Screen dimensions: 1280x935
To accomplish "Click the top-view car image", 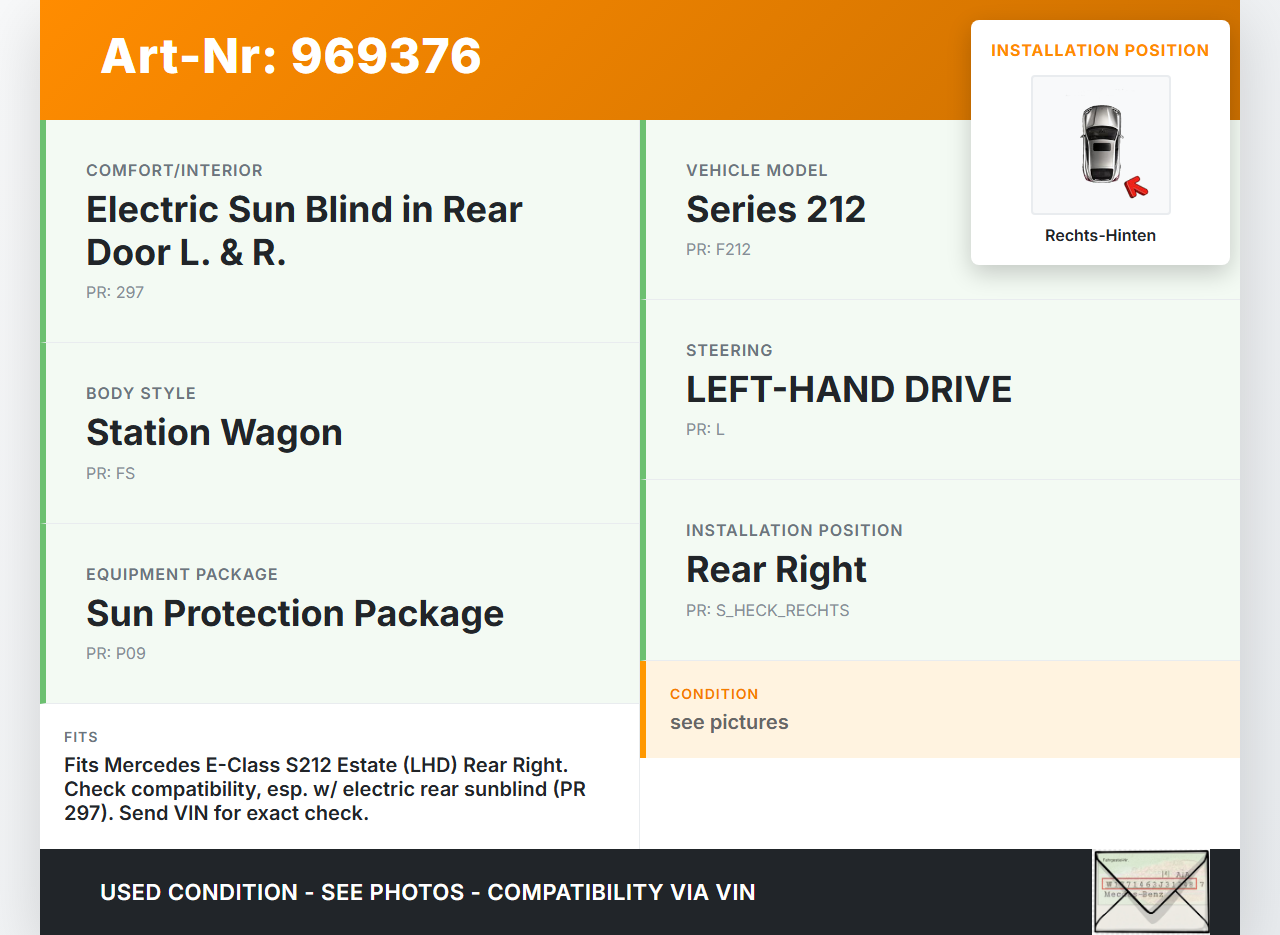I will [x=1100, y=143].
